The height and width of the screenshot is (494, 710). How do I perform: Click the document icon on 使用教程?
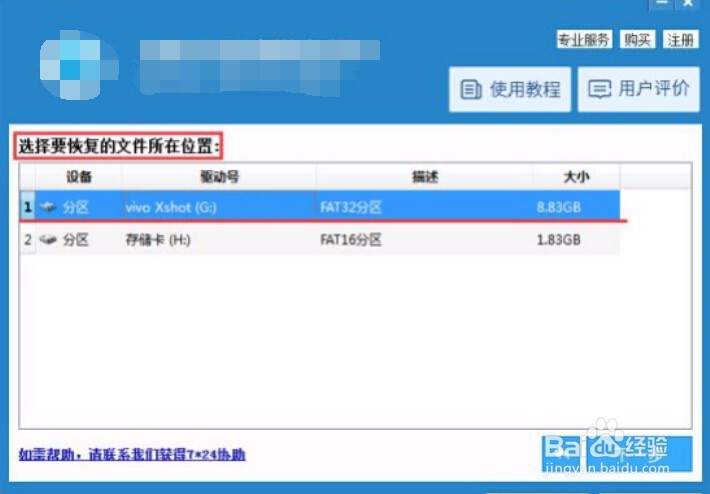tap(471, 89)
